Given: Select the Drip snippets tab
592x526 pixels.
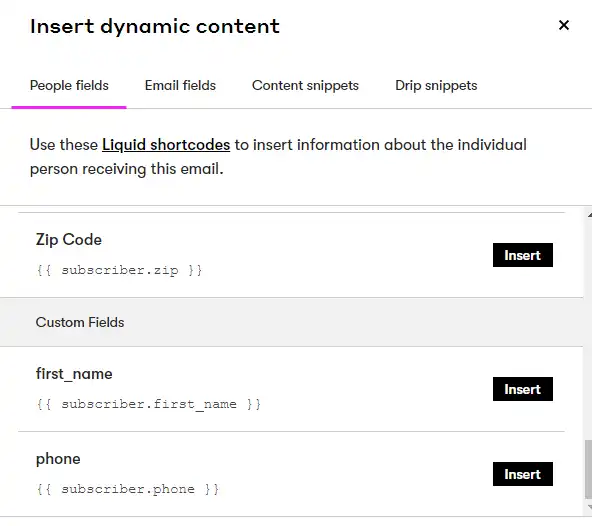Looking at the screenshot, I should click(436, 86).
